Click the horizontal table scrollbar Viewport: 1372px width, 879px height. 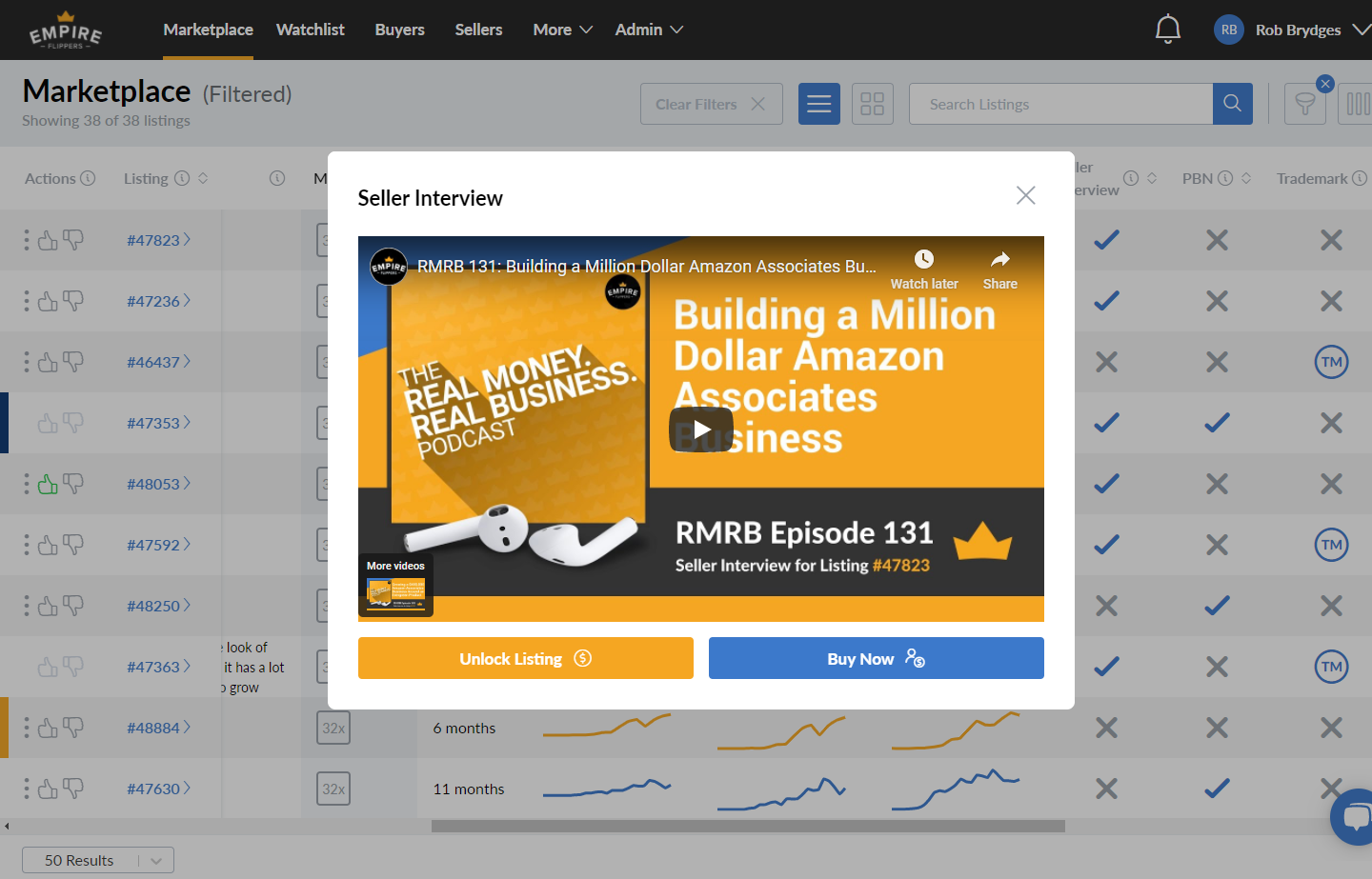[748, 826]
